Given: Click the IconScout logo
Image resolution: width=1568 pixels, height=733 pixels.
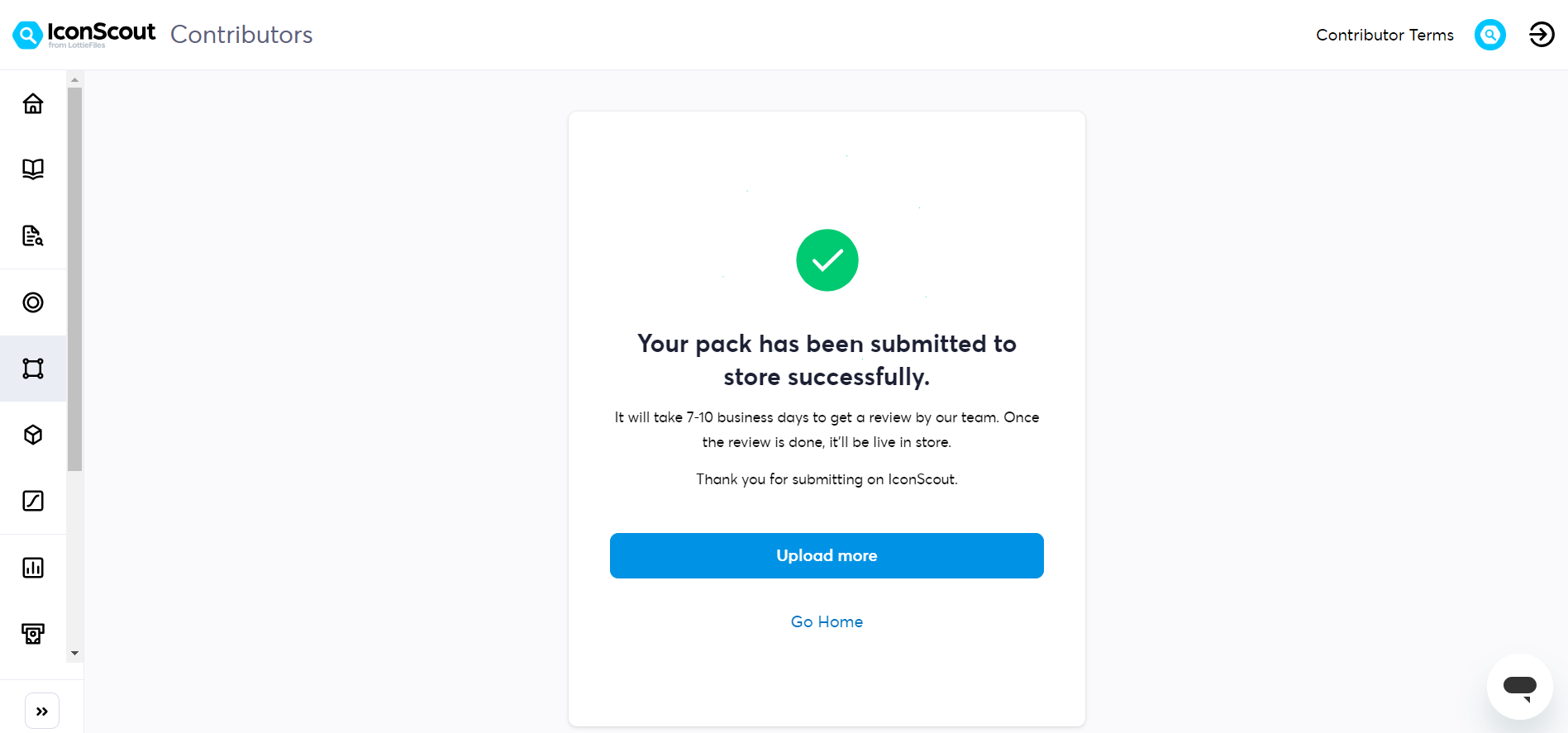Looking at the screenshot, I should coord(84,35).
